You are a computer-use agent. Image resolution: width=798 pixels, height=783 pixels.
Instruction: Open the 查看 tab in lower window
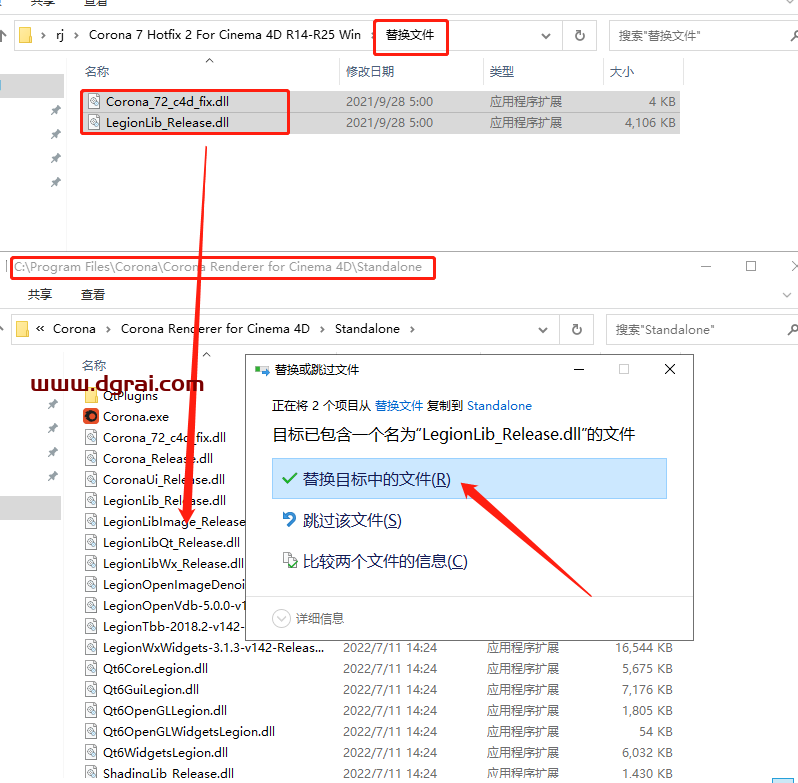93,295
